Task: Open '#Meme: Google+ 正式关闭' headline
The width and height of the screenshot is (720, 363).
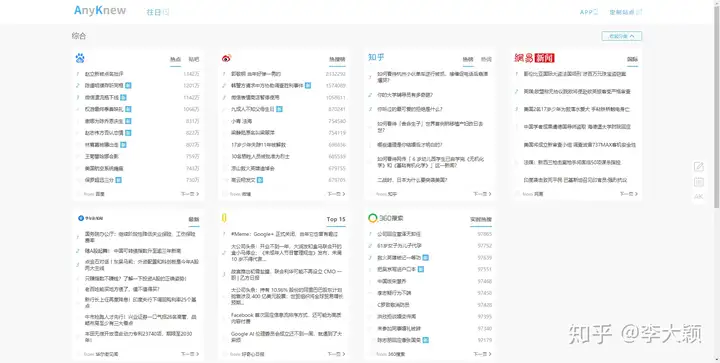Action: click(x=285, y=234)
